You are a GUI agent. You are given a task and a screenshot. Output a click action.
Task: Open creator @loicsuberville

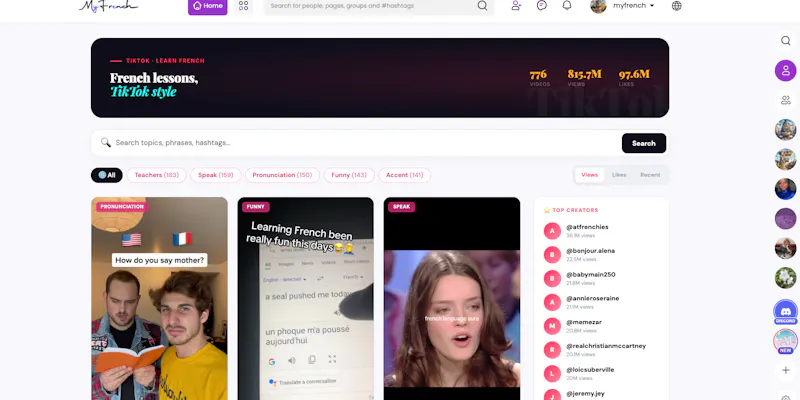point(590,370)
